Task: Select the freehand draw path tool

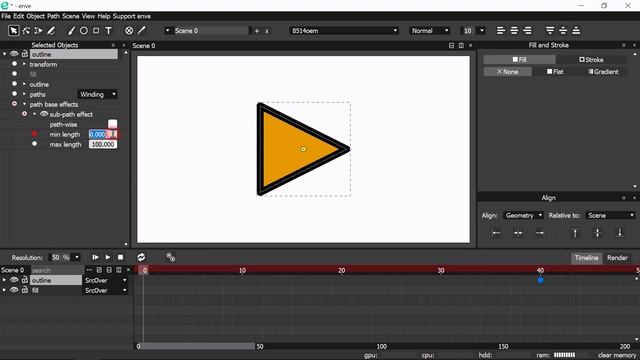Action: [51, 31]
